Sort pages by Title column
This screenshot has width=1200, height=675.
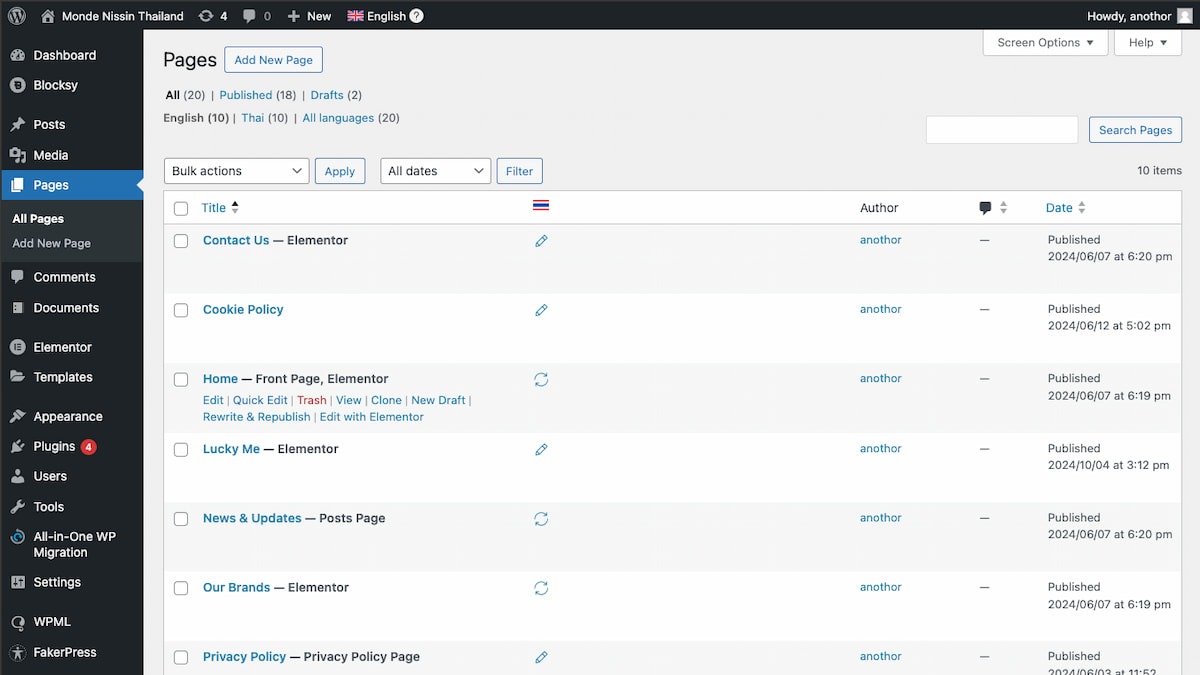pos(220,208)
